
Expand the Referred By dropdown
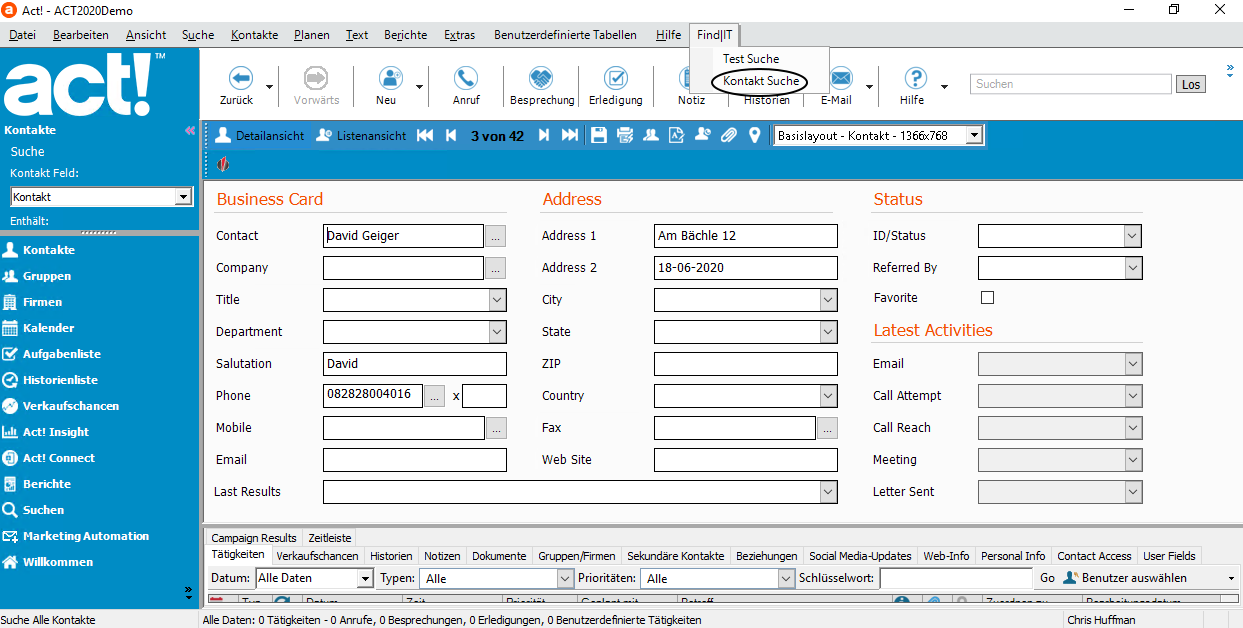click(1132, 268)
